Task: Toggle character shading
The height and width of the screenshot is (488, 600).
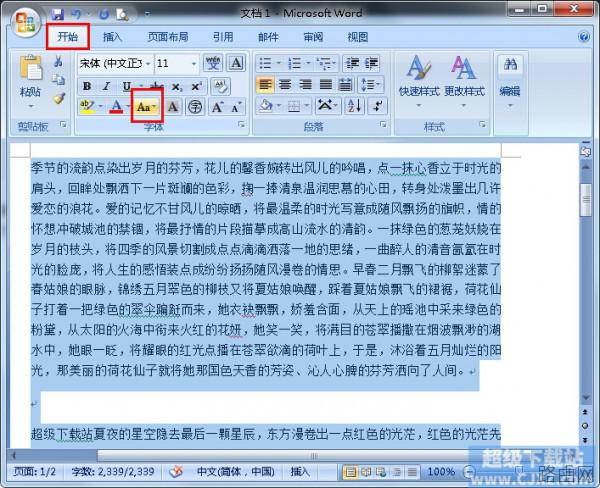Action: click(x=173, y=106)
